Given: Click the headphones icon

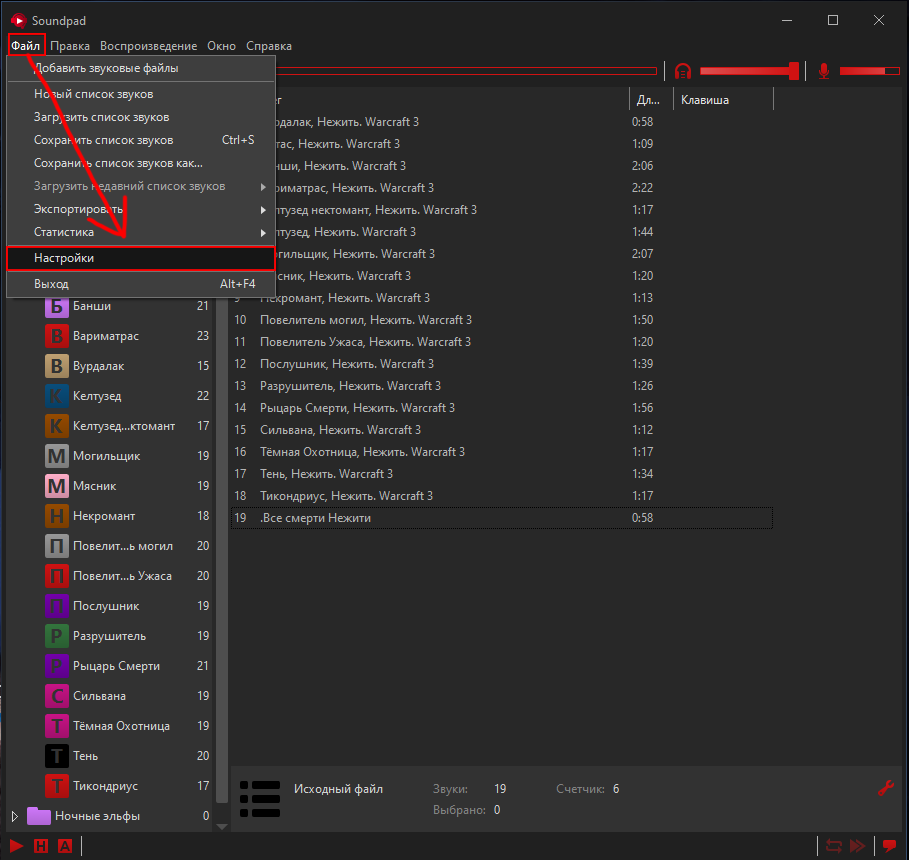Looking at the screenshot, I should click(683, 71).
